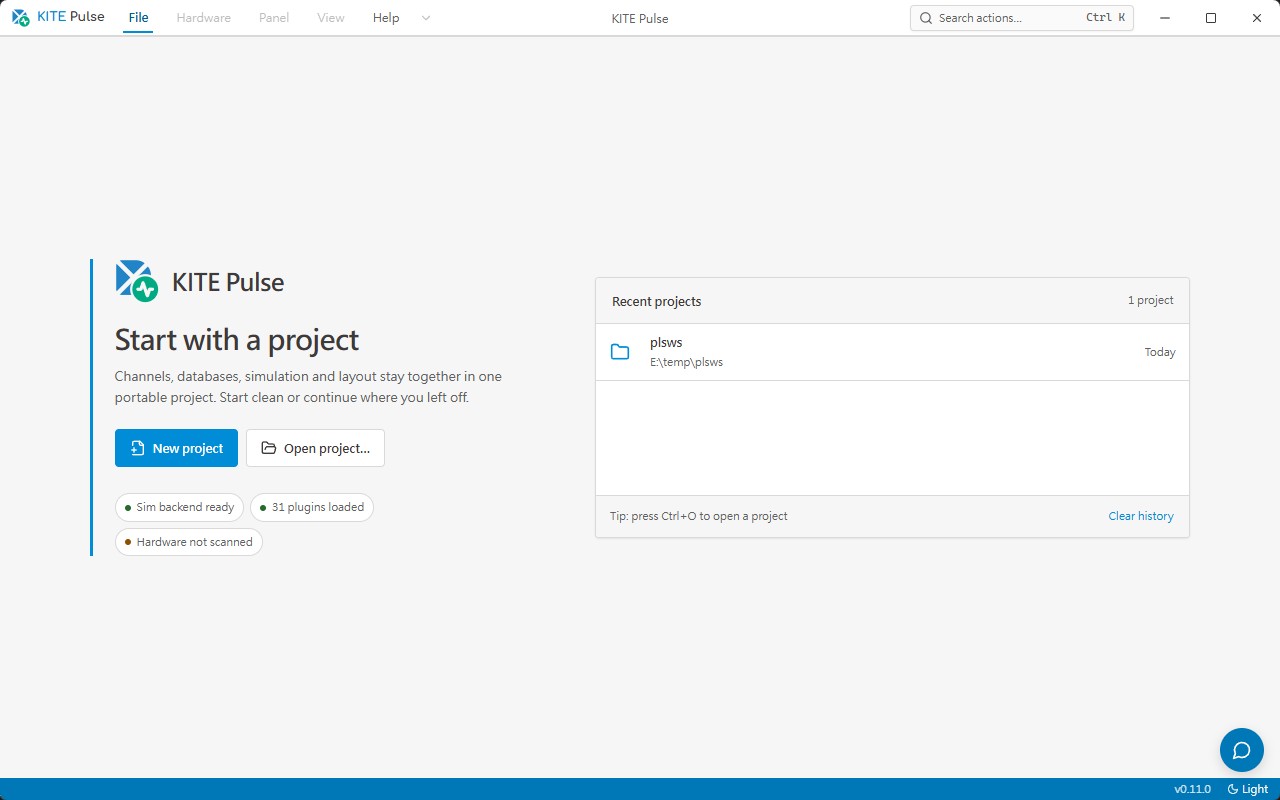Open the Panel menu
Image resolution: width=1280 pixels, height=800 pixels.
pos(273,18)
